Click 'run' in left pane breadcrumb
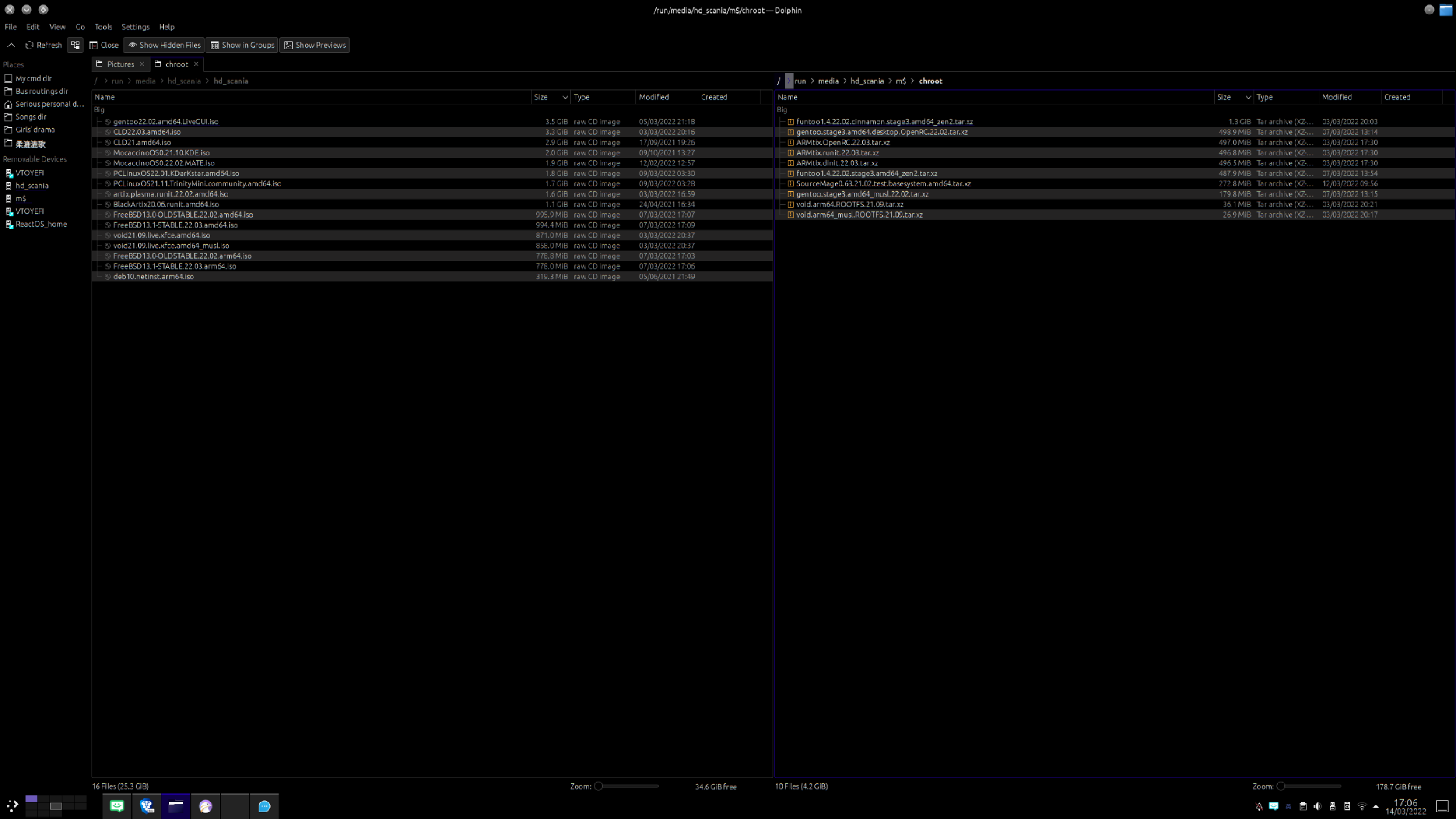 click(117, 81)
